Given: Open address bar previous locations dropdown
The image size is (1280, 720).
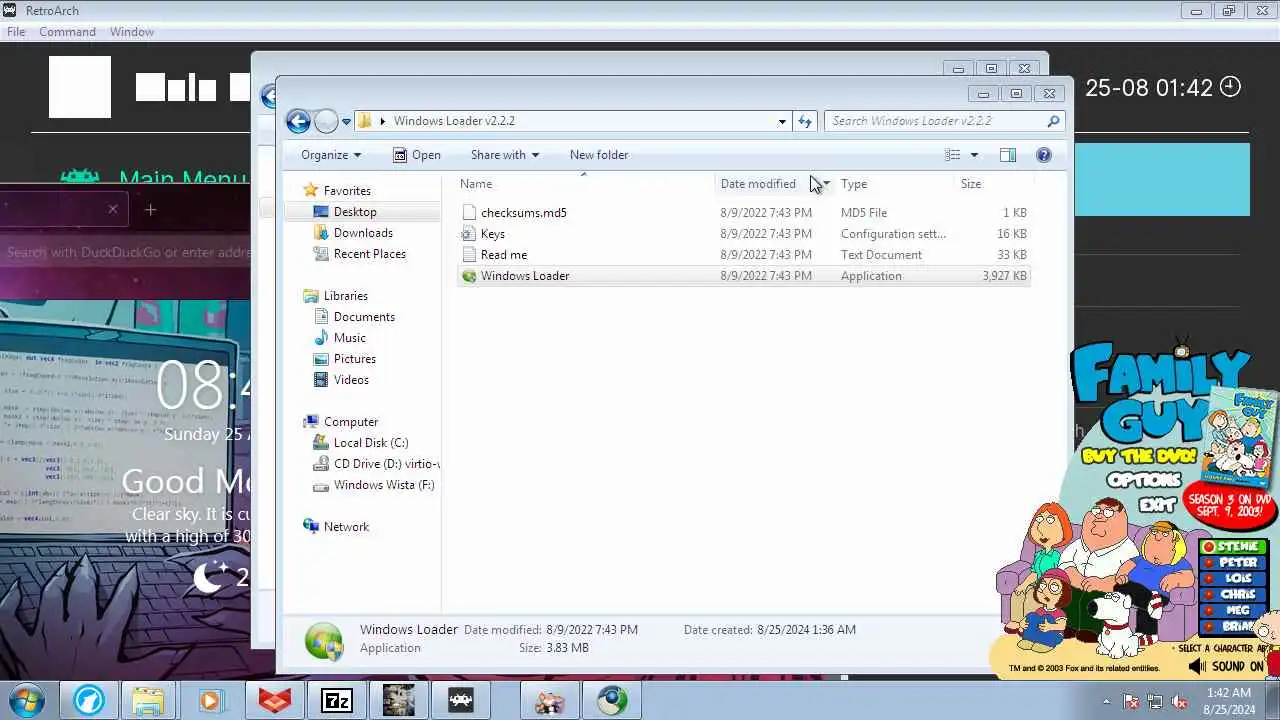Looking at the screenshot, I should click(782, 121).
